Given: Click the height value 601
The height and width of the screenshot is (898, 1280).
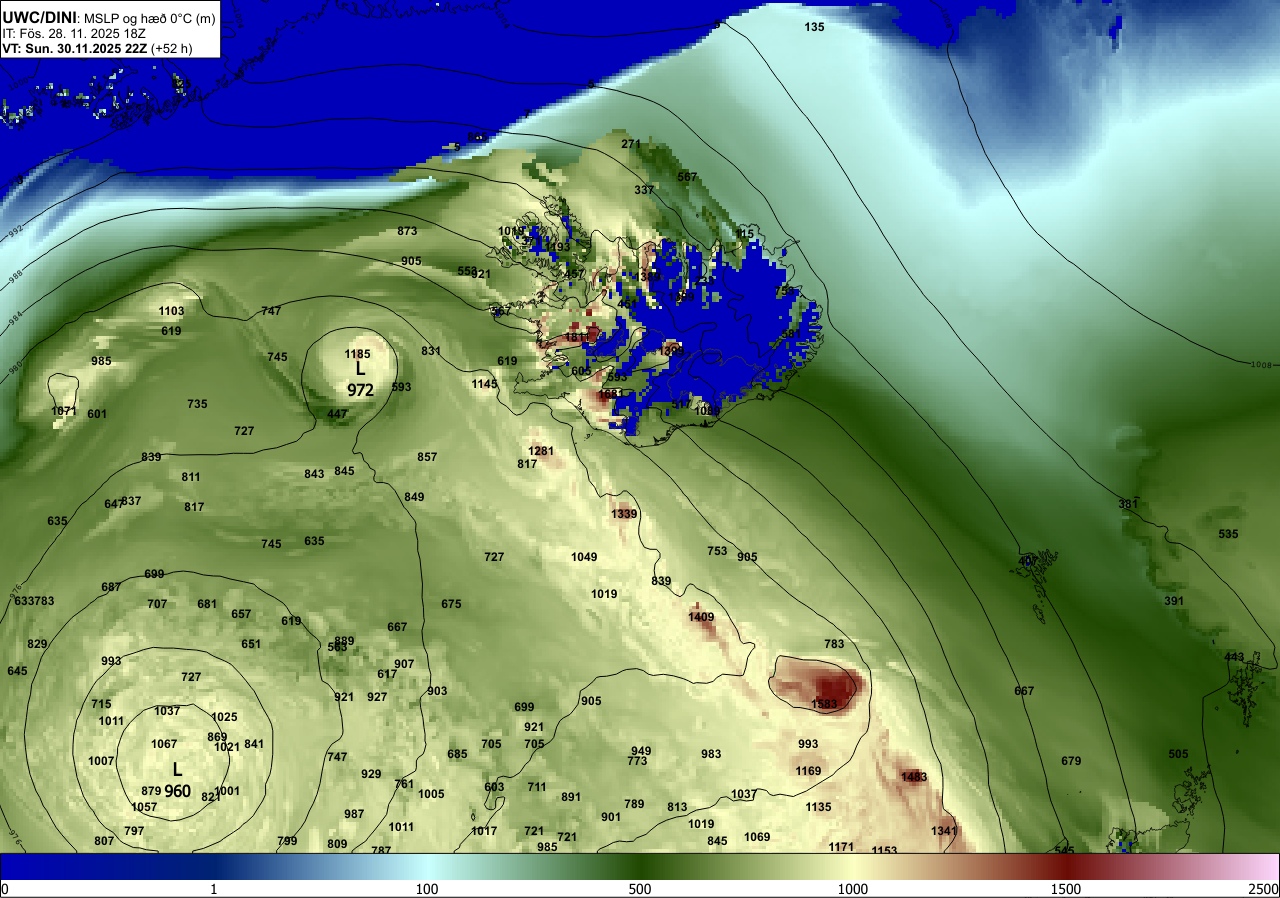Looking at the screenshot, I should (x=97, y=414).
